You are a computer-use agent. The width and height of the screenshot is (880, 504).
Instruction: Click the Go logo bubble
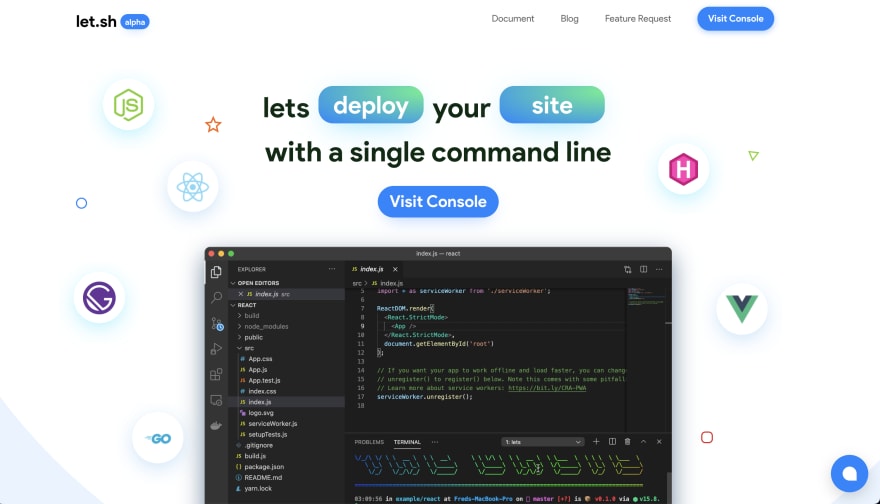coord(158,438)
